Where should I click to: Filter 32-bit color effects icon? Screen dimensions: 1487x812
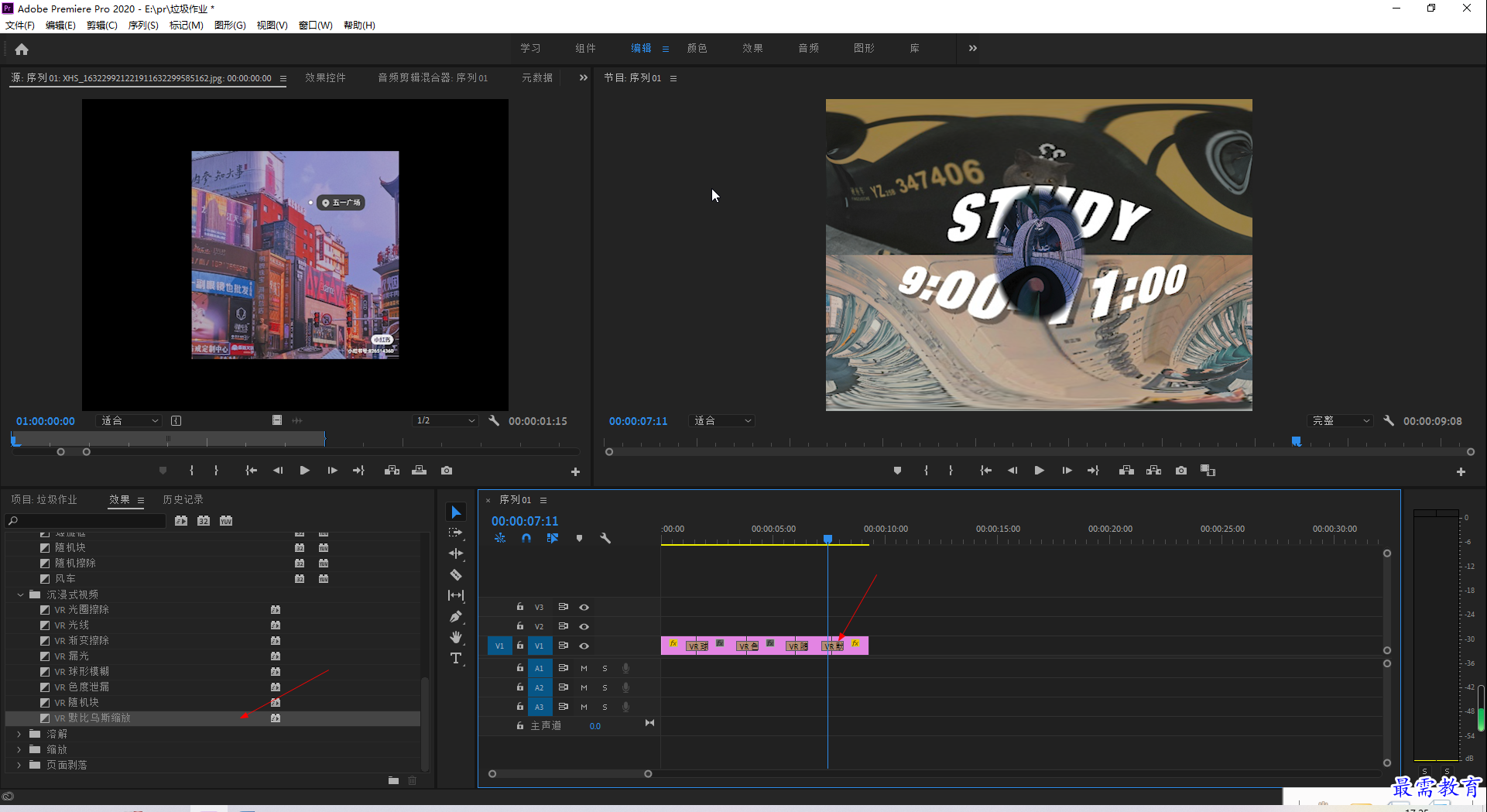[x=204, y=521]
